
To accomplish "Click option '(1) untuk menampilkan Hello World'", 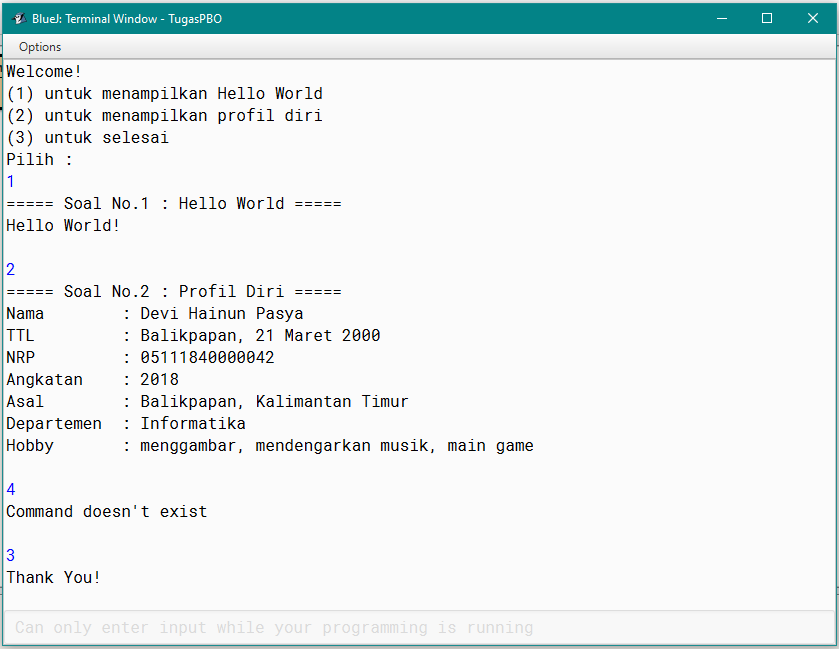I will pyautogui.click(x=163, y=93).
